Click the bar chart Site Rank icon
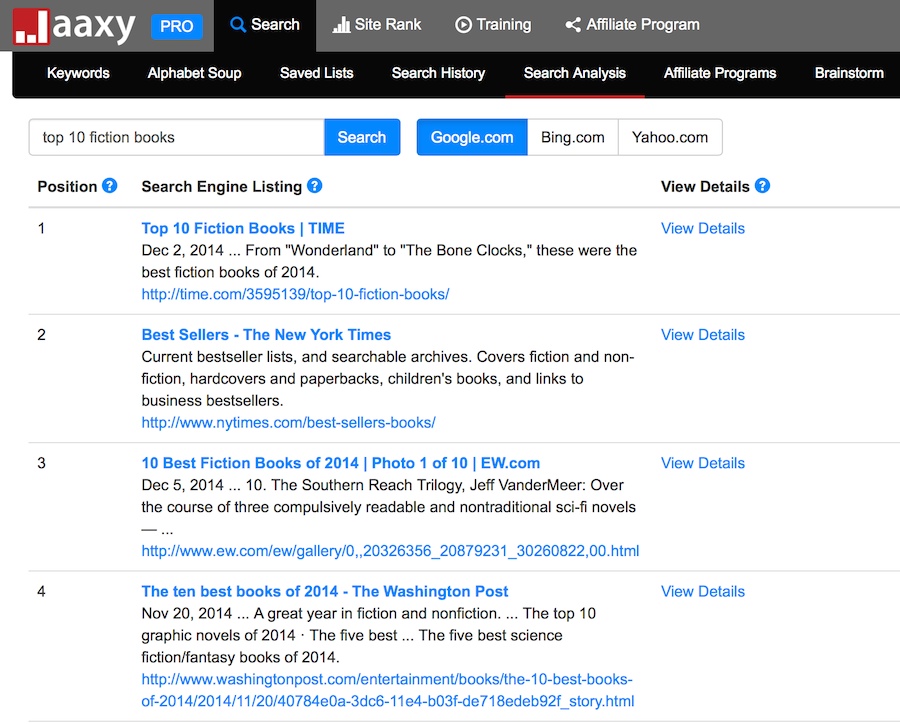The image size is (900, 724). [x=342, y=25]
